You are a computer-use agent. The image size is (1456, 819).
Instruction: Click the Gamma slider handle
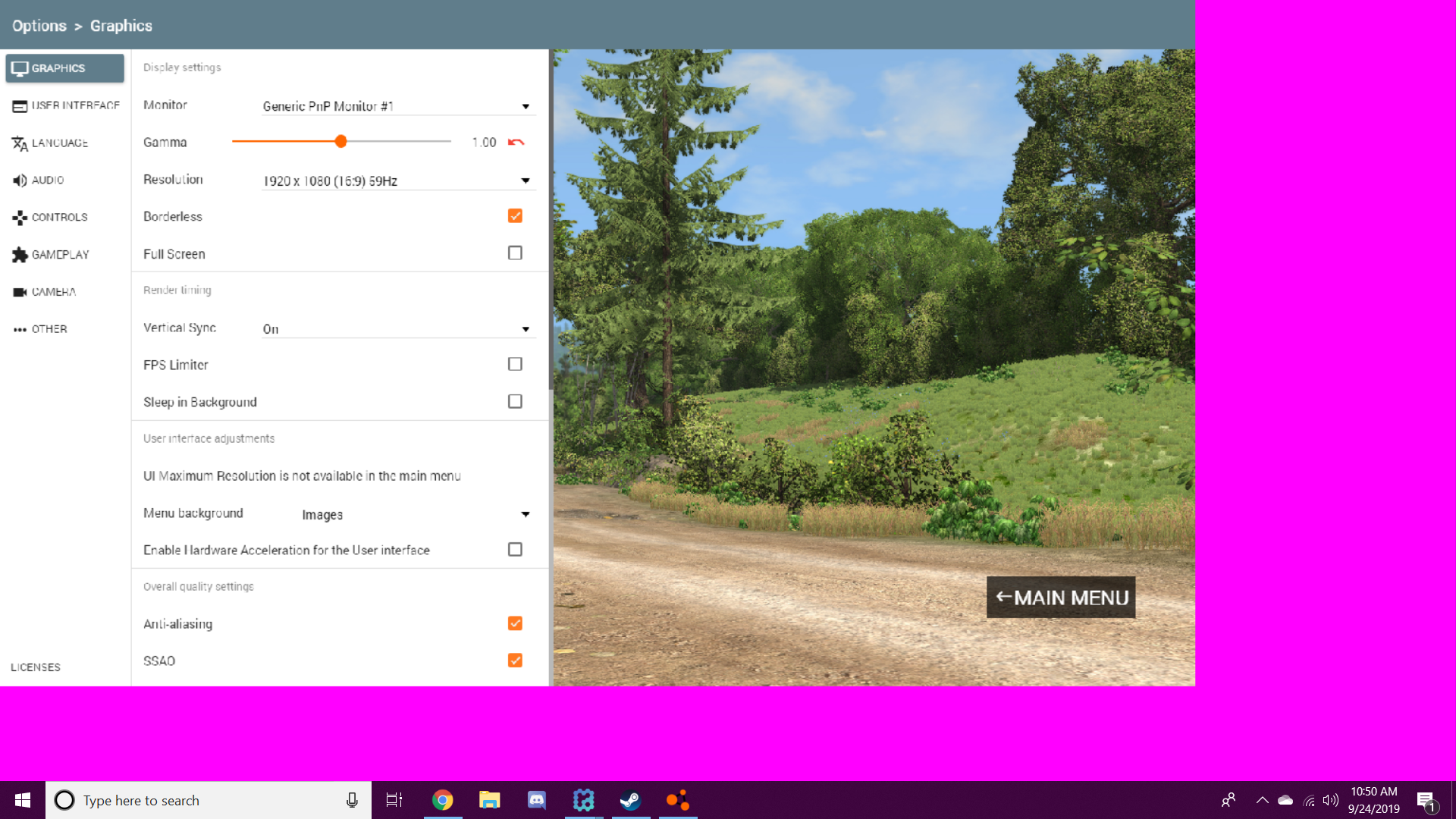pos(341,141)
